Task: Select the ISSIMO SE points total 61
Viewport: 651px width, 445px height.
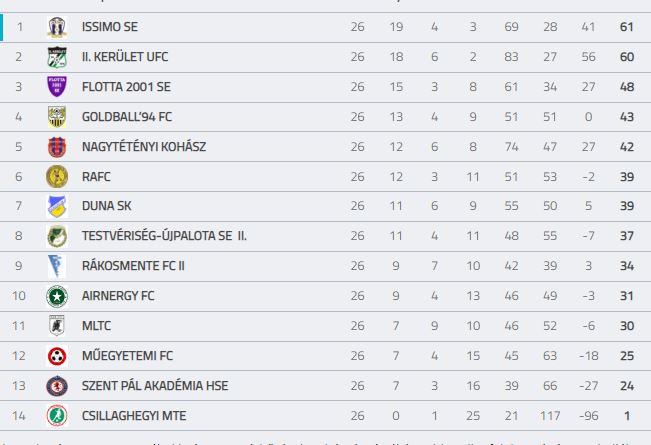Action: click(627, 27)
